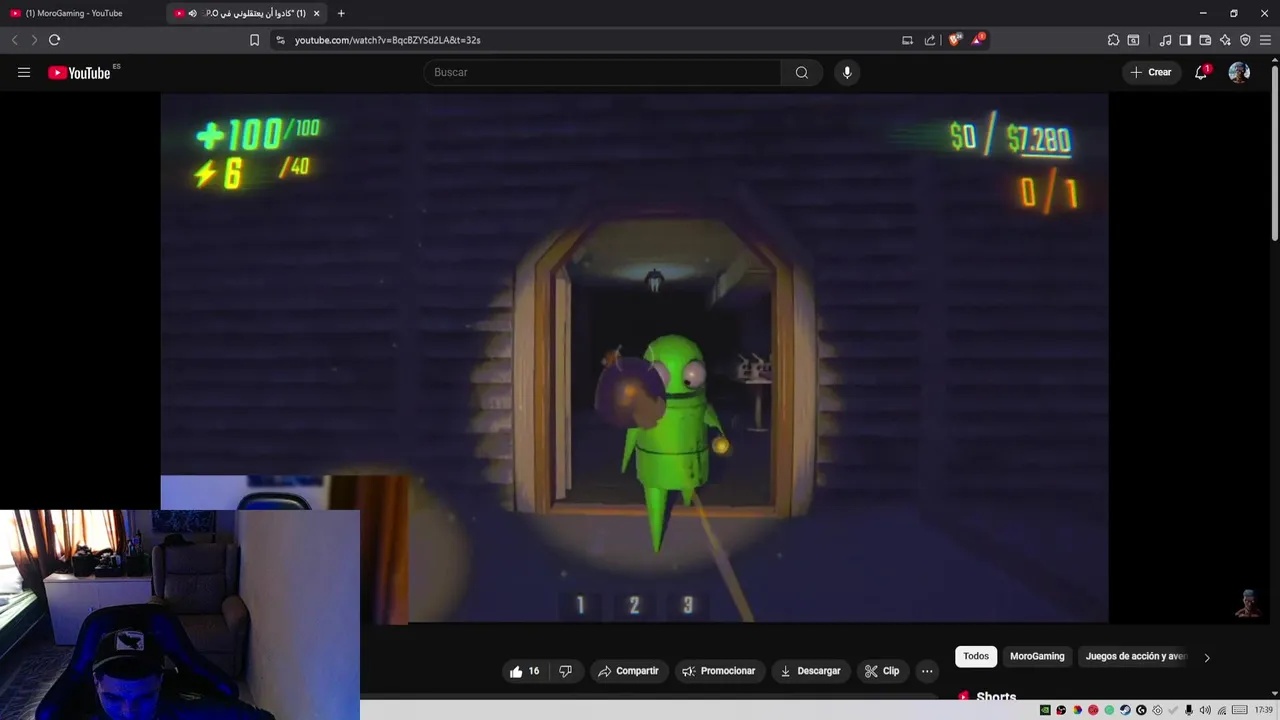The height and width of the screenshot is (720, 1280).
Task: Open the account avatar menu
Action: 1239,72
